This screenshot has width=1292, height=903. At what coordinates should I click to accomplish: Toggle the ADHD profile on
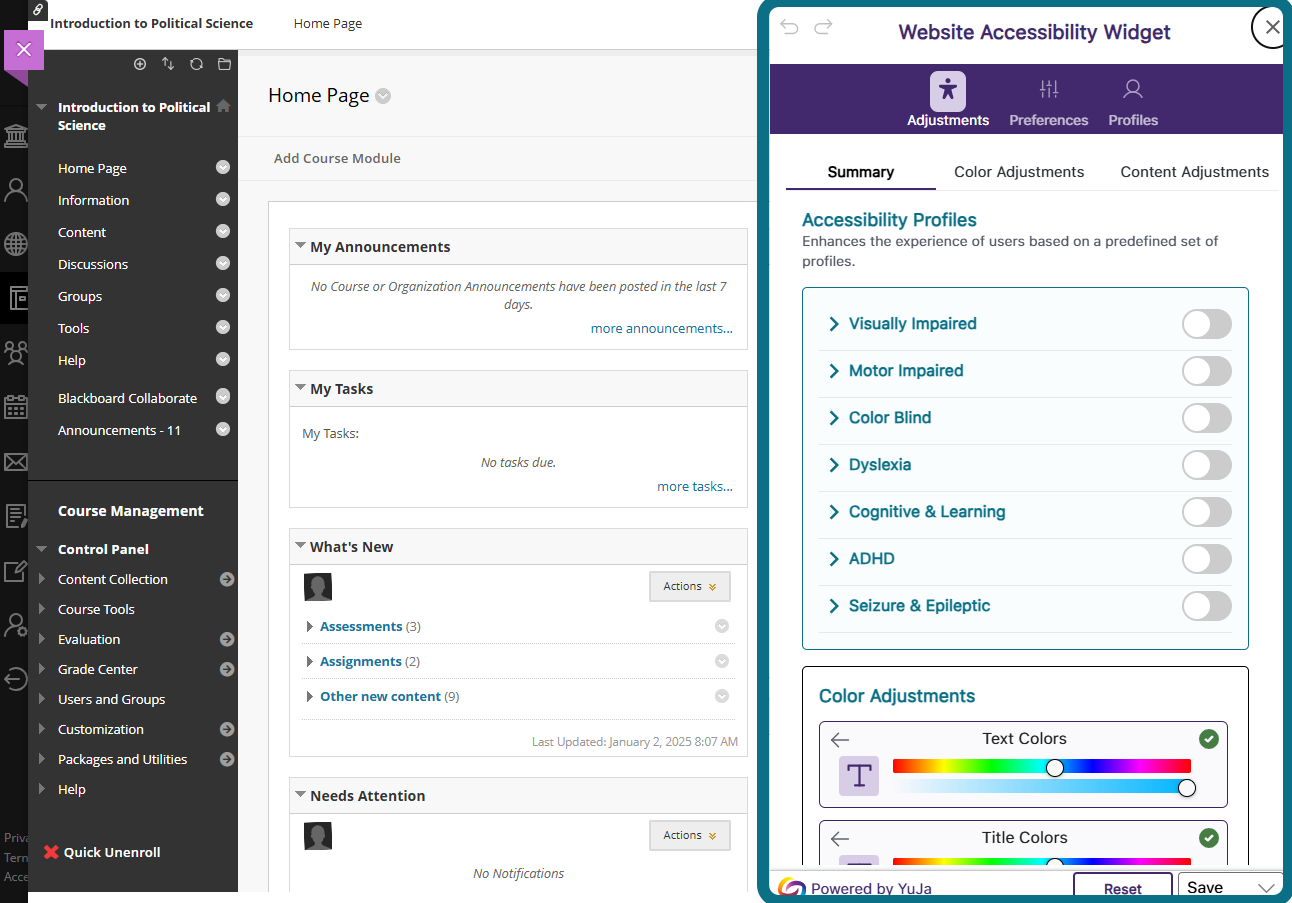[1207, 559]
